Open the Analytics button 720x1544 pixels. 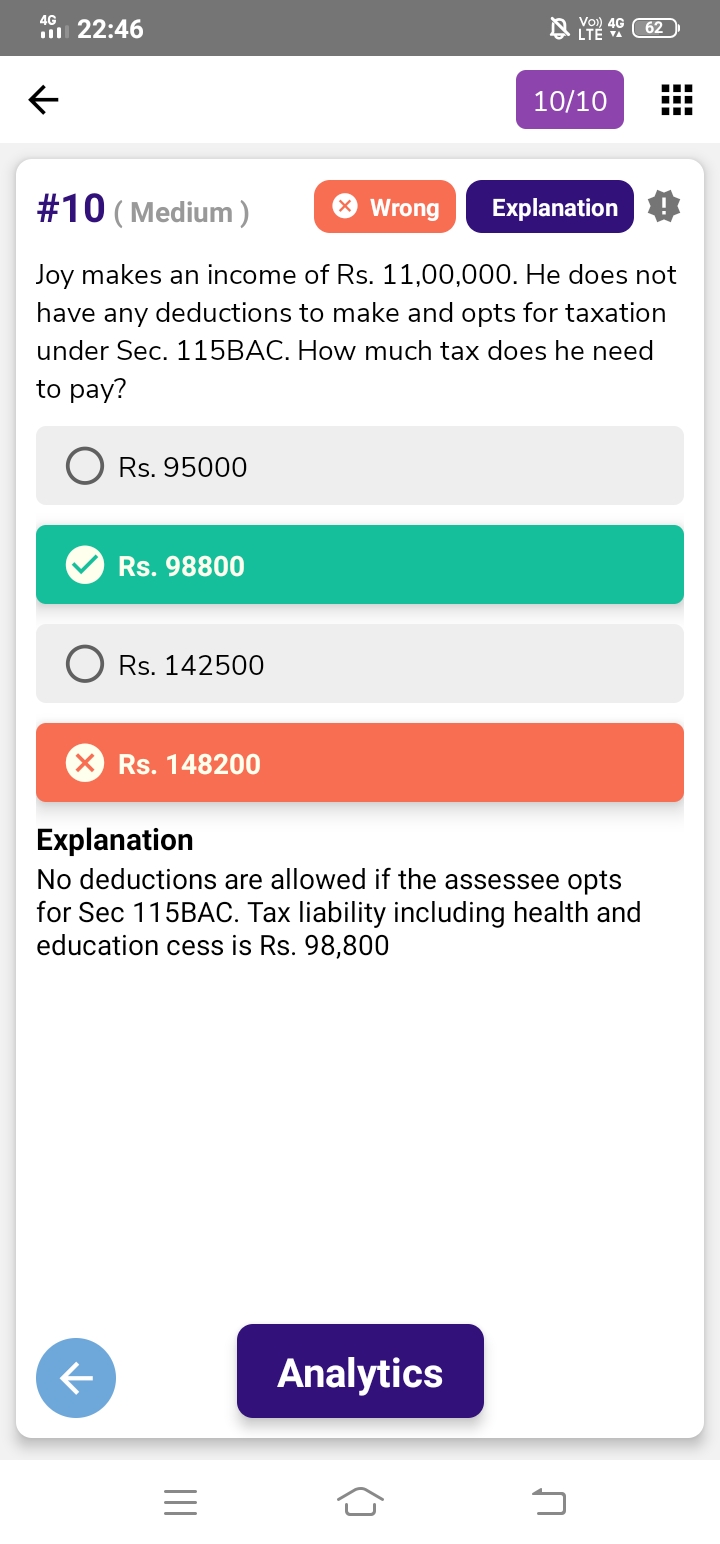(x=360, y=1371)
